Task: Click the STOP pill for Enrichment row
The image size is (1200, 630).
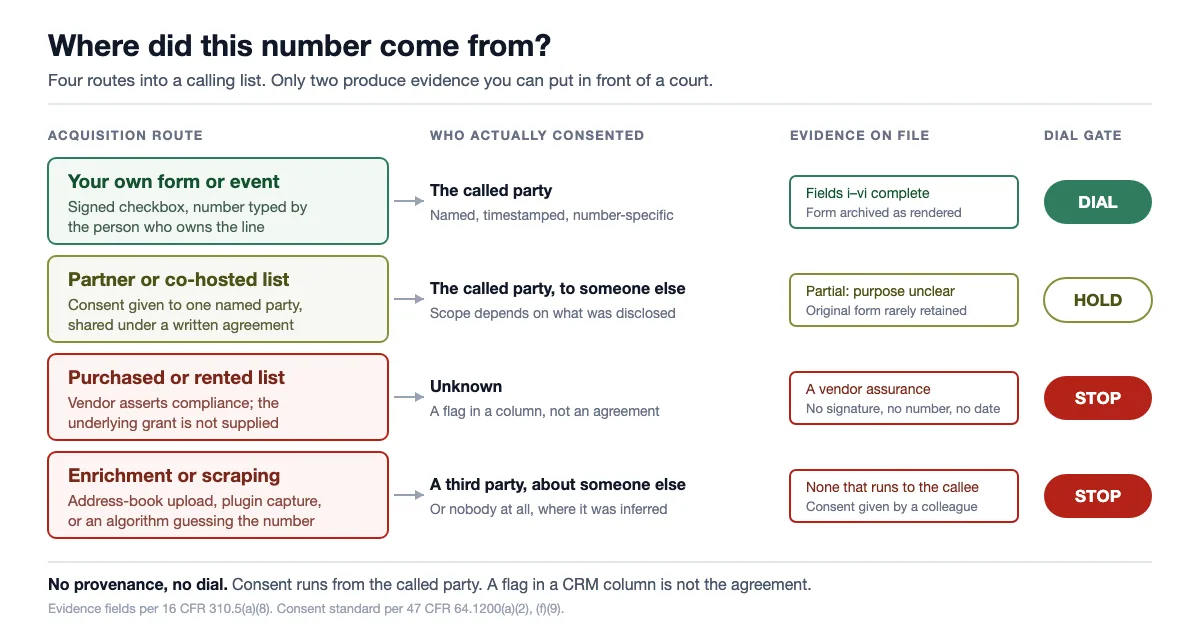Action: click(x=1097, y=496)
